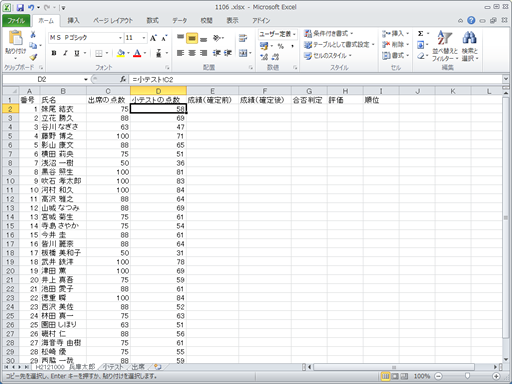Click the Undo arrow icon
This screenshot has width=512, height=384.
(31, 7)
